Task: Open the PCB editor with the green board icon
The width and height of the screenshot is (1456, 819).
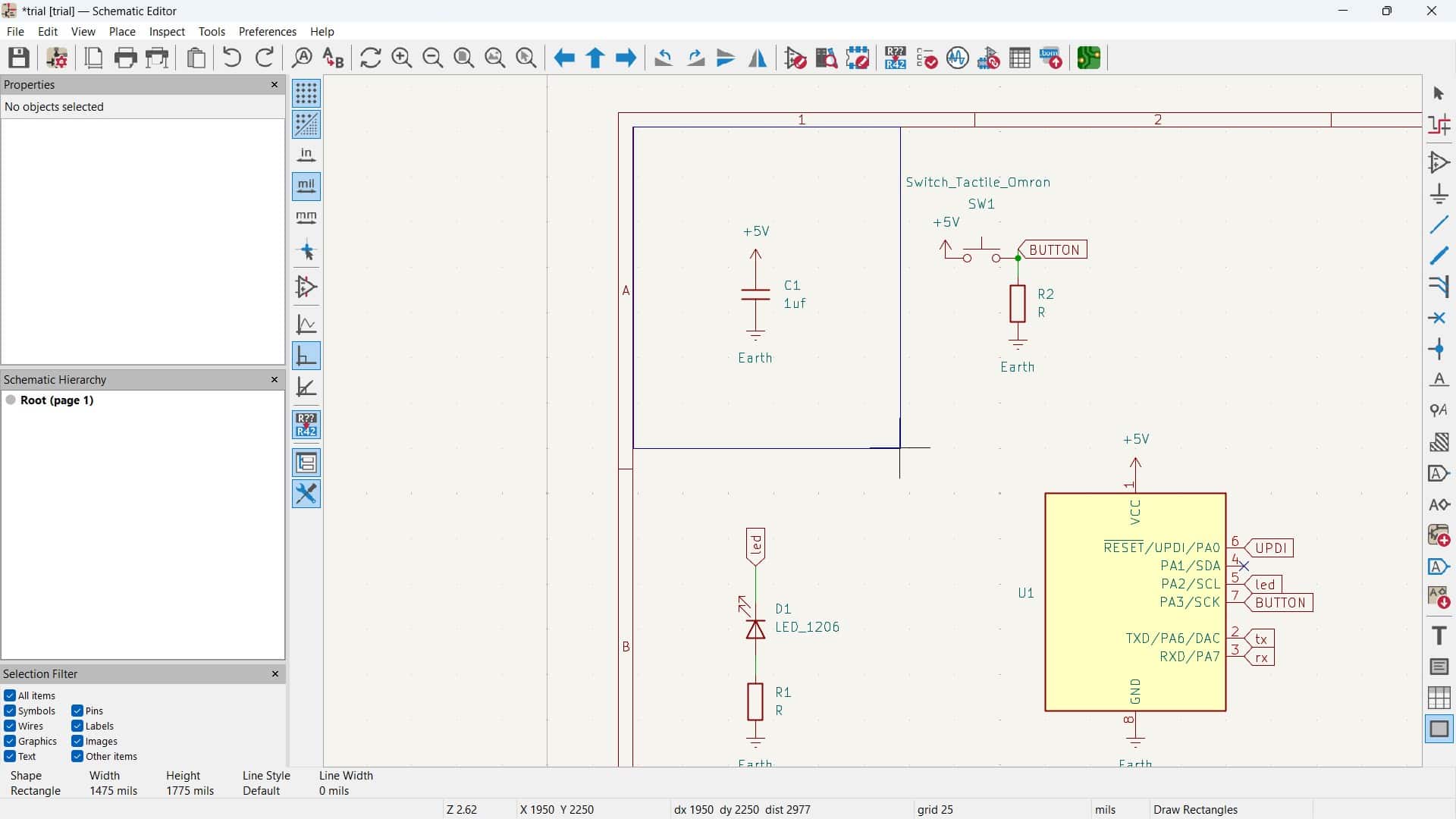Action: pos(1088,58)
